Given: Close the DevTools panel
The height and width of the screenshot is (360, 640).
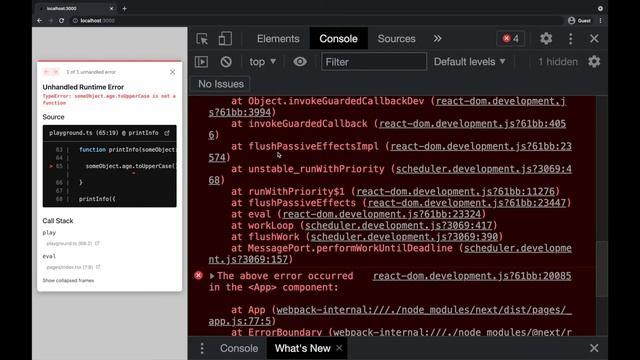Looking at the screenshot, I should click(x=594, y=39).
